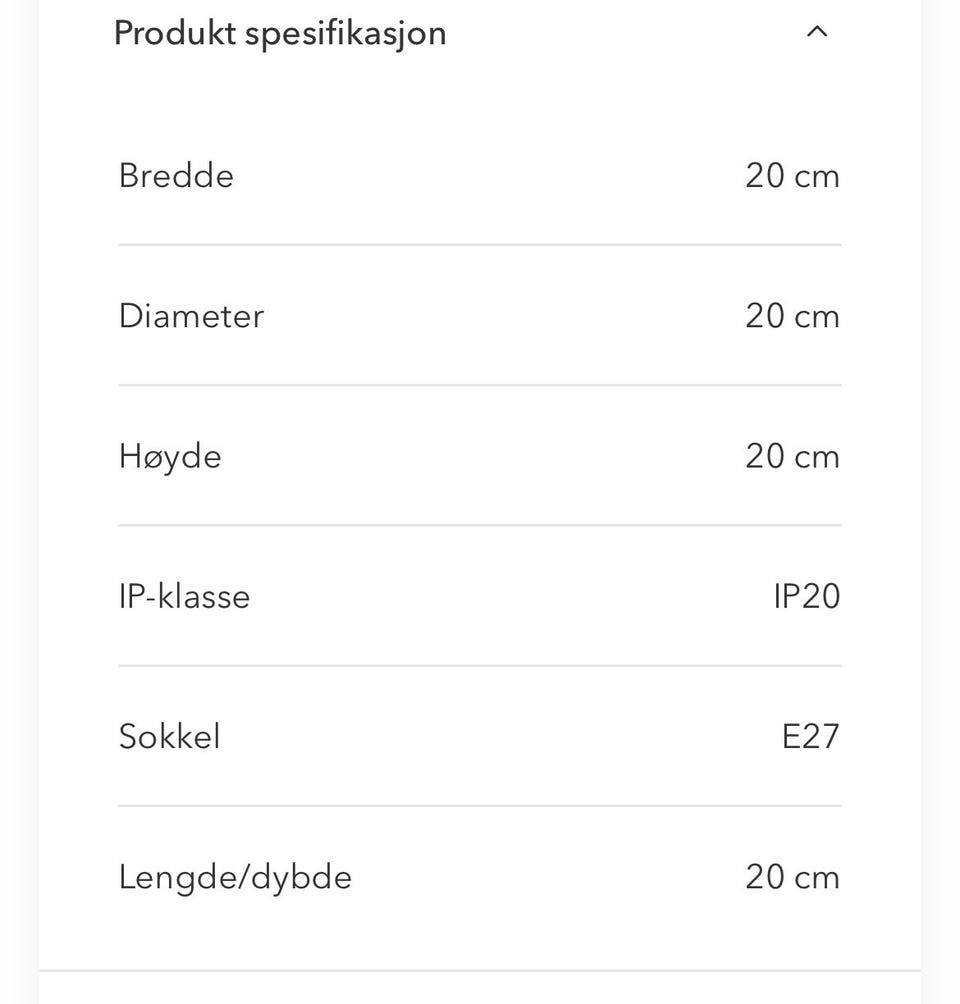Image resolution: width=960 pixels, height=1004 pixels.
Task: Click the divider line below the Bredde row
Action: point(480,244)
